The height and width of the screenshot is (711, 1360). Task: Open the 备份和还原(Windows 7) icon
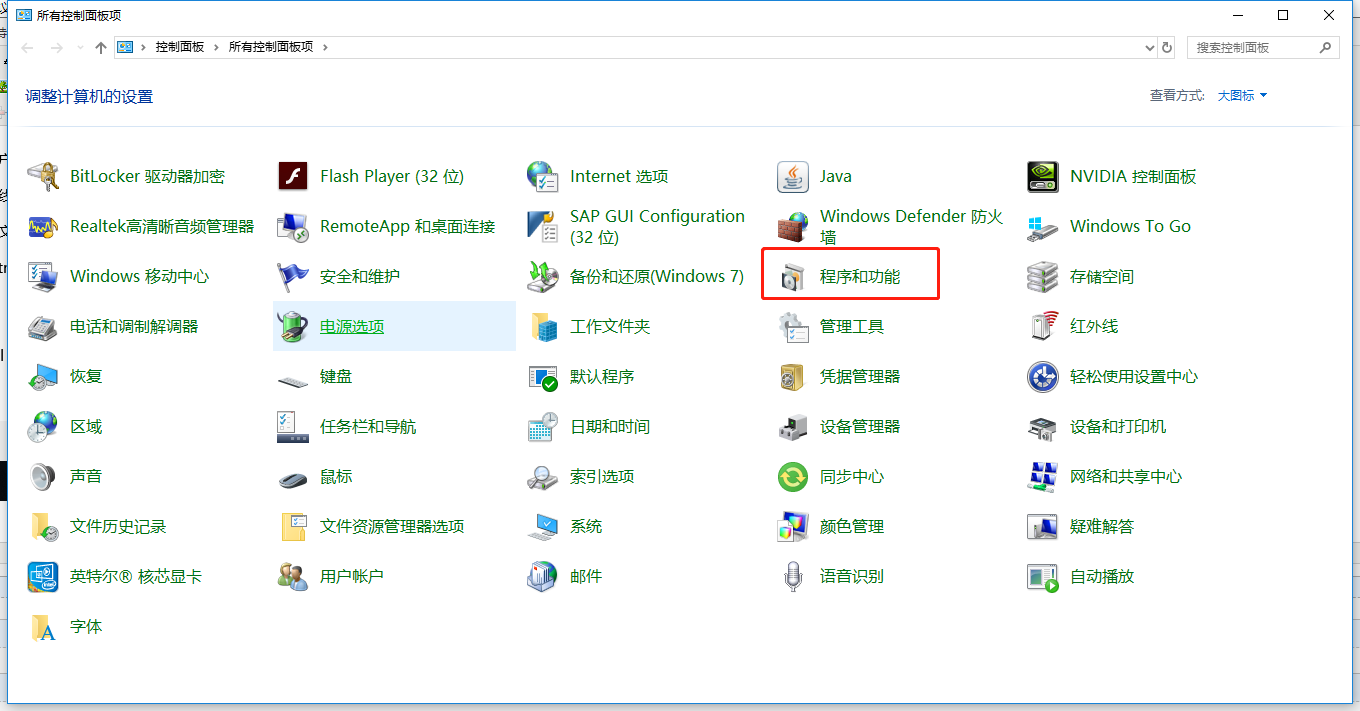[543, 277]
